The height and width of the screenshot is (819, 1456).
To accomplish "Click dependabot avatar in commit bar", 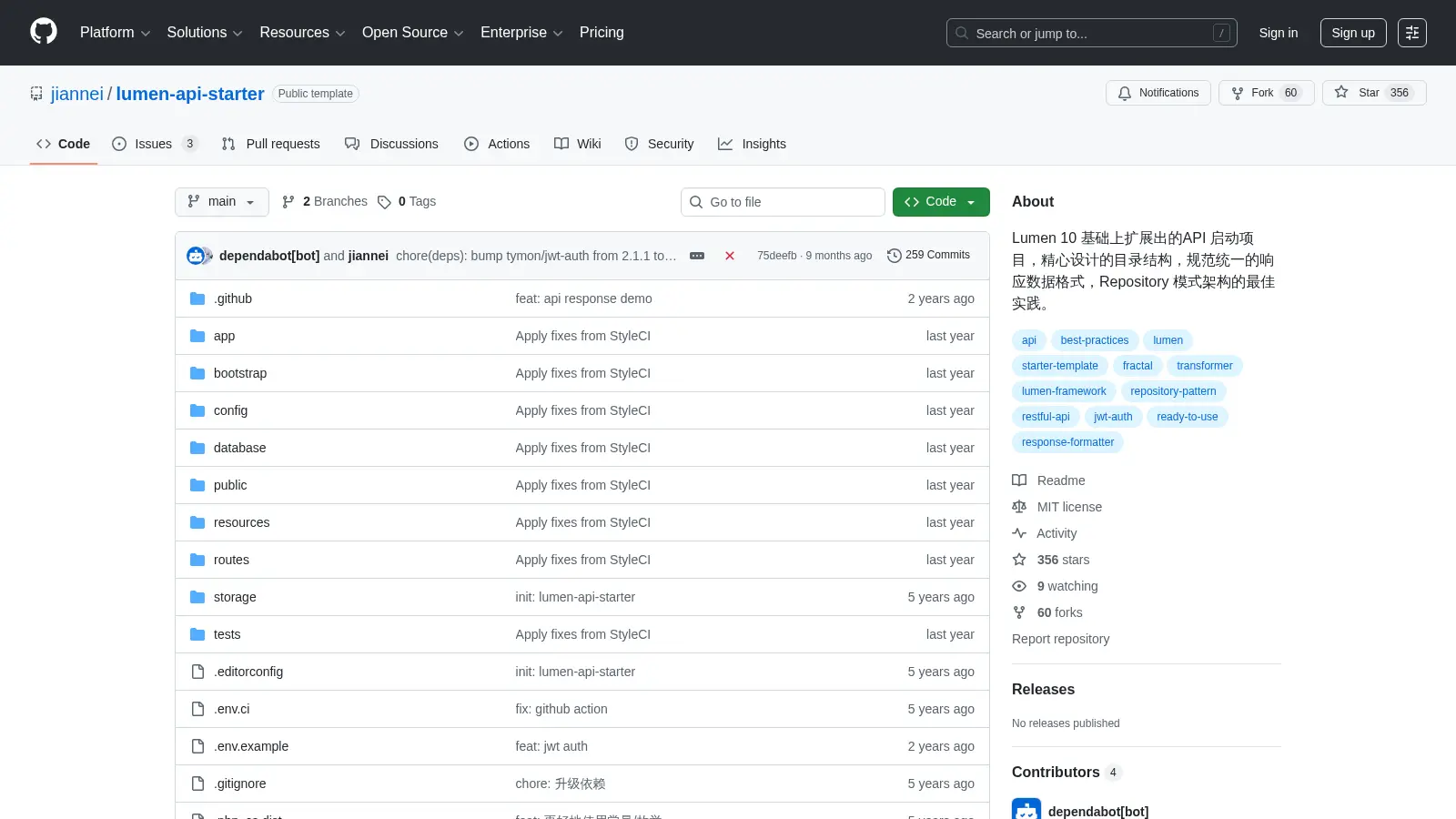I will coord(196,256).
